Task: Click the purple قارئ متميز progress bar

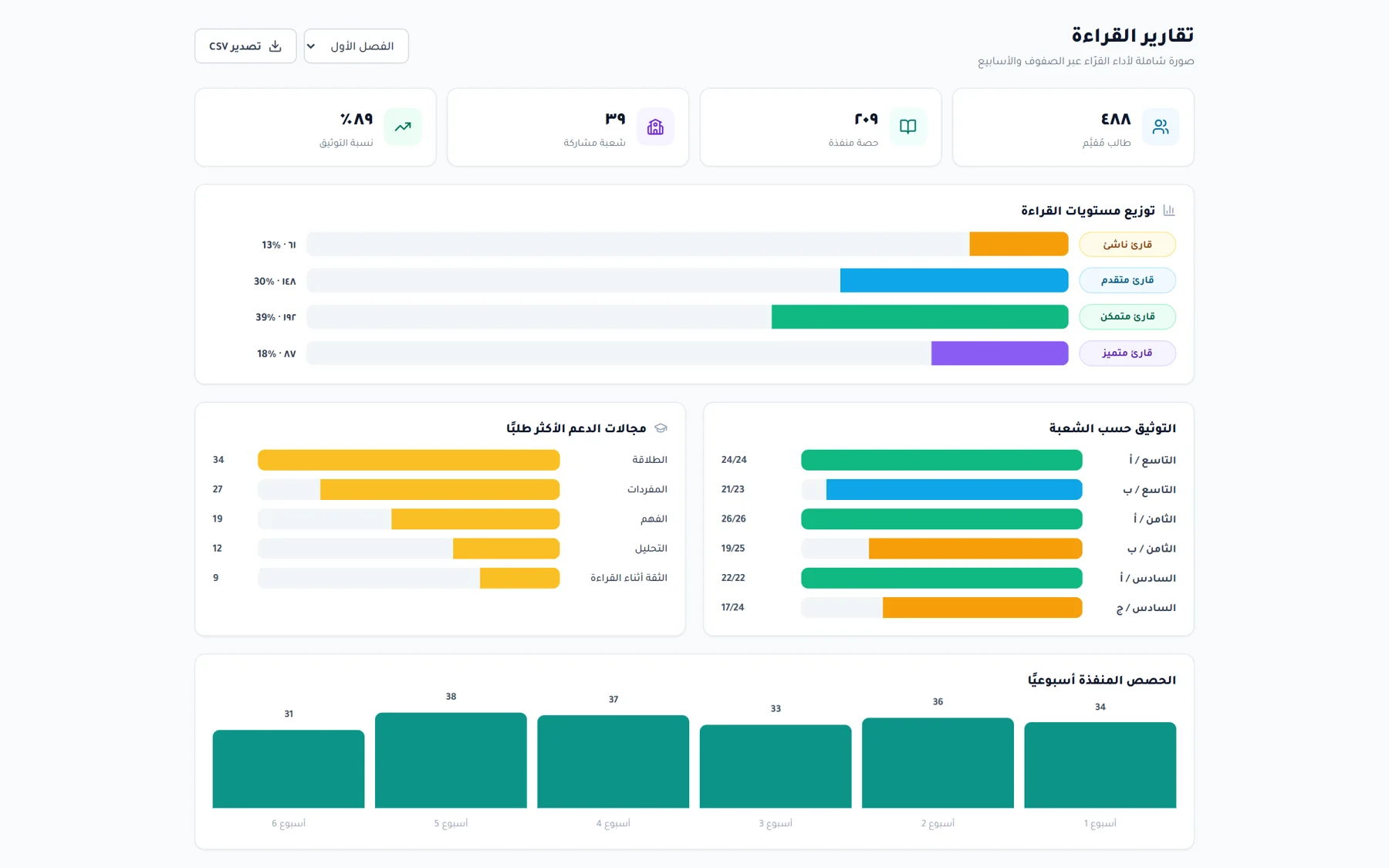Action: (x=999, y=353)
